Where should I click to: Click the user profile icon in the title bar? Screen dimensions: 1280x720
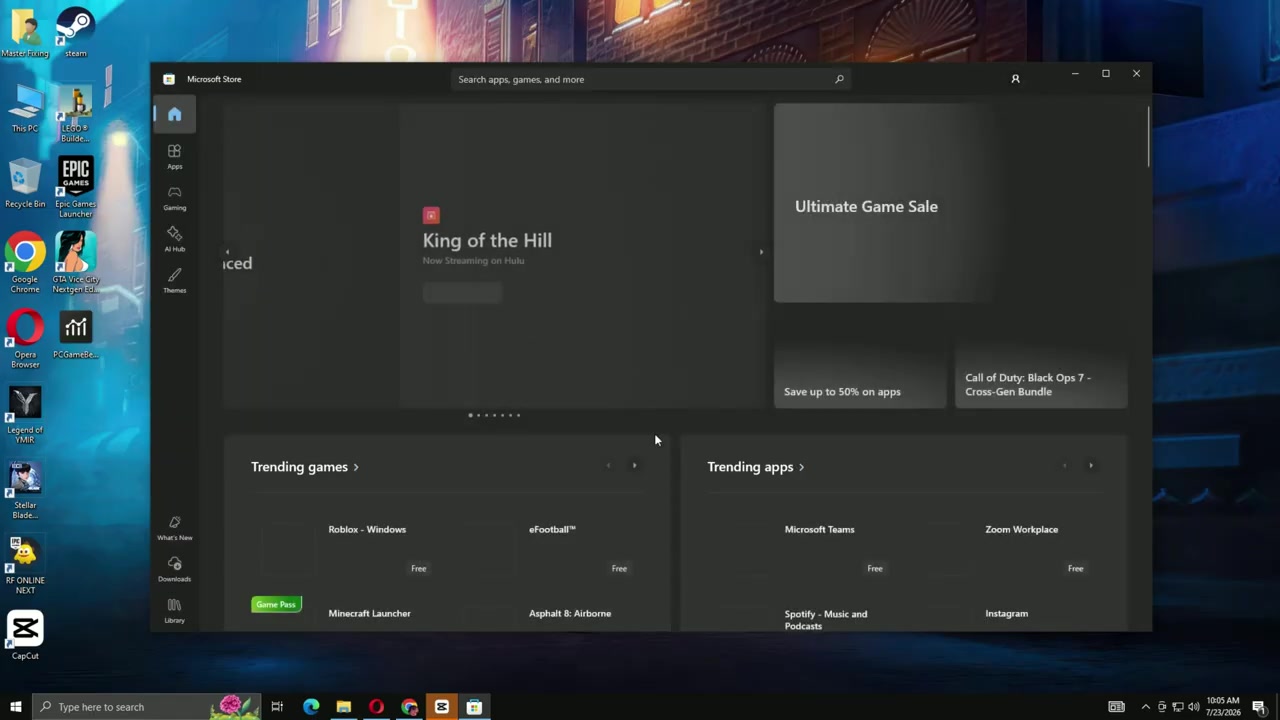click(1015, 79)
